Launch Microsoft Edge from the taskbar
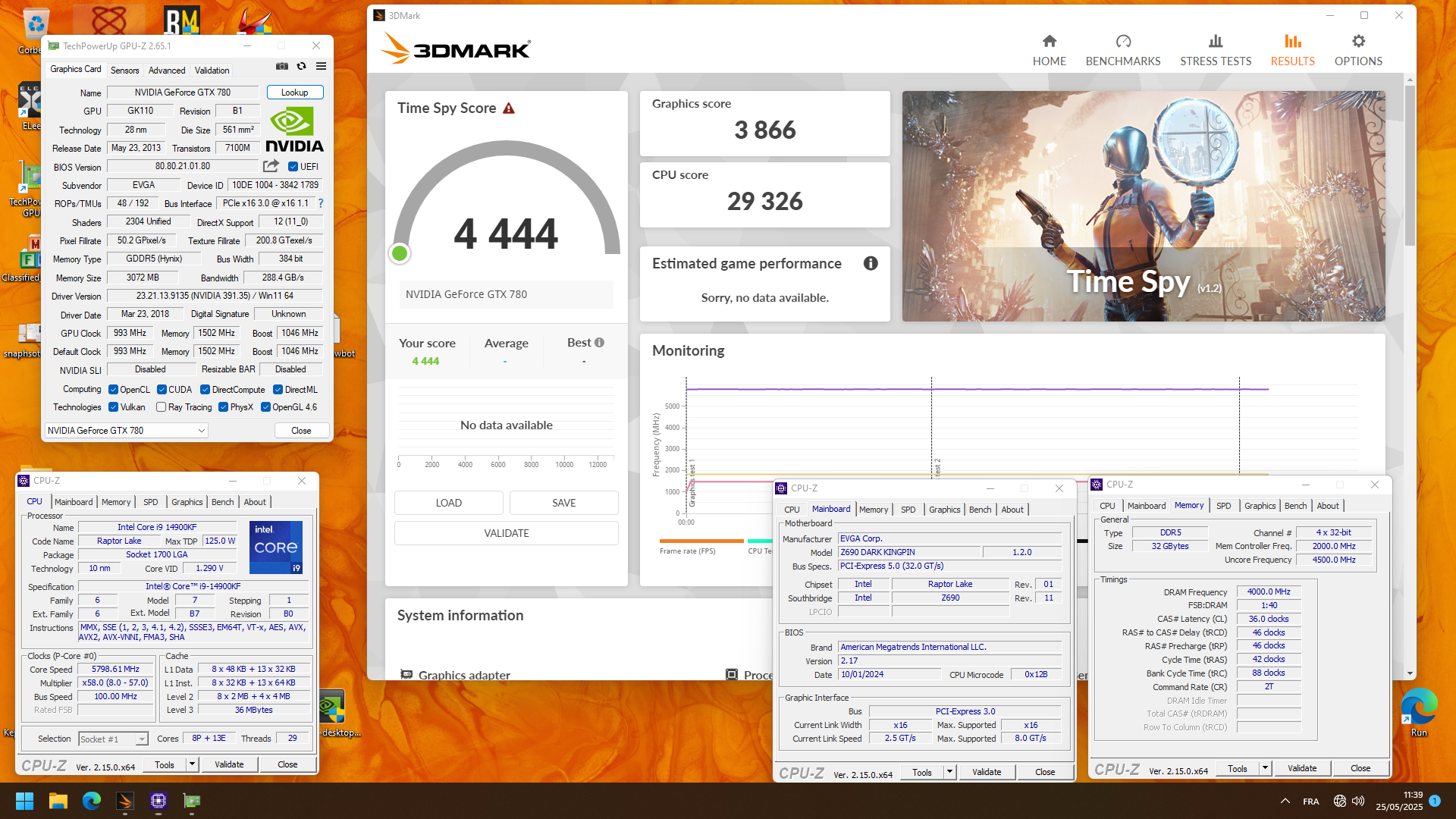This screenshot has height=819, width=1456. [x=92, y=801]
